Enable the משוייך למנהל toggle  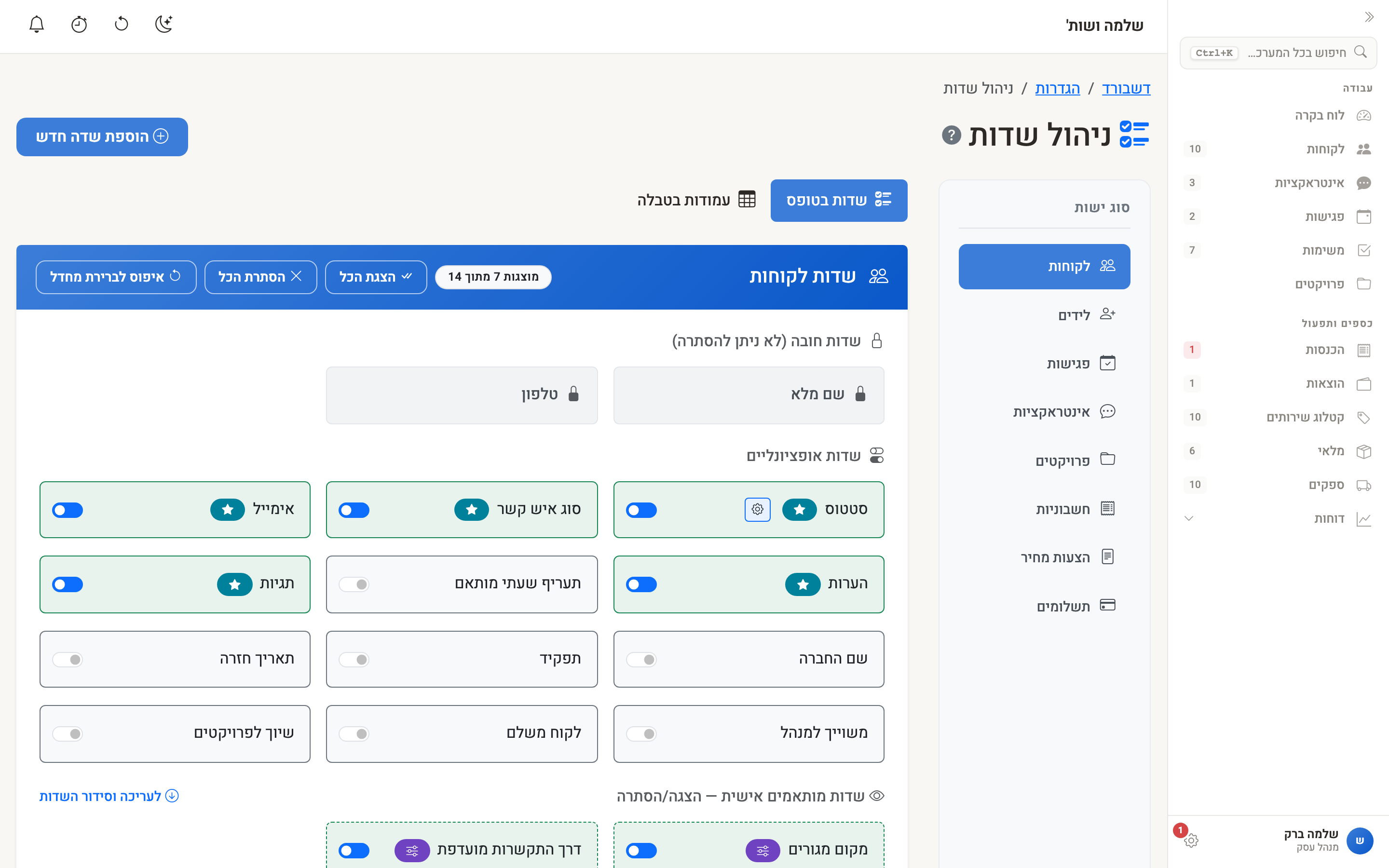click(x=641, y=733)
